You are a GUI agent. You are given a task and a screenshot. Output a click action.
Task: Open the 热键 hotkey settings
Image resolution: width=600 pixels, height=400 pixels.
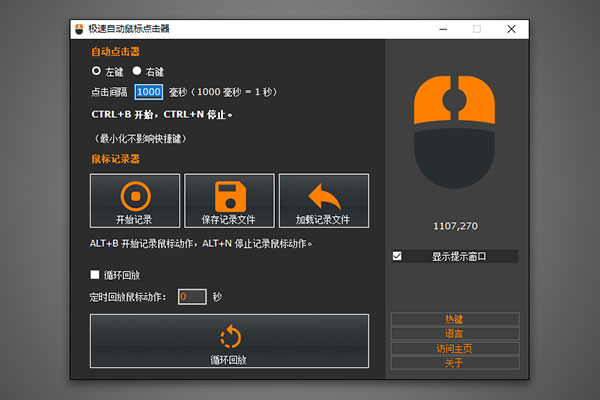(x=454, y=319)
